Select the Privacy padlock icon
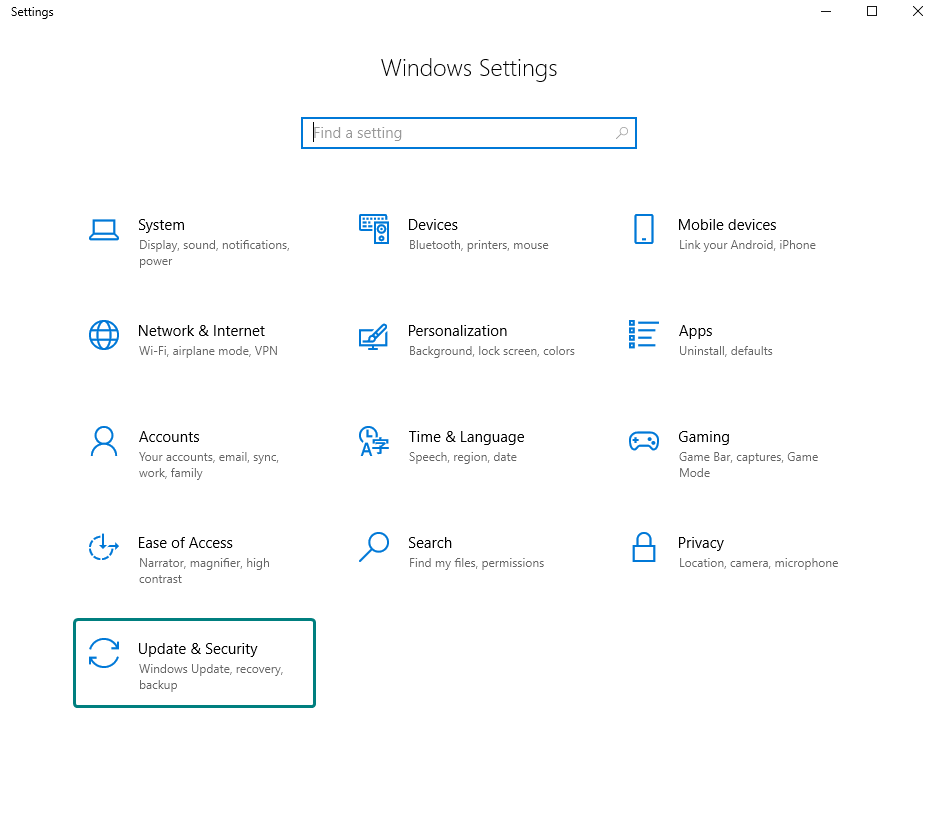940x828 pixels. (x=643, y=547)
